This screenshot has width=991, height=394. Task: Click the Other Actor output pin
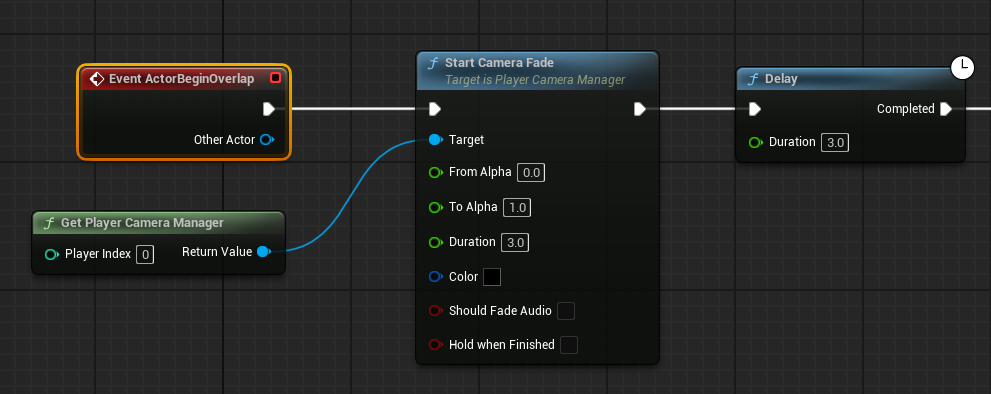pos(267,140)
